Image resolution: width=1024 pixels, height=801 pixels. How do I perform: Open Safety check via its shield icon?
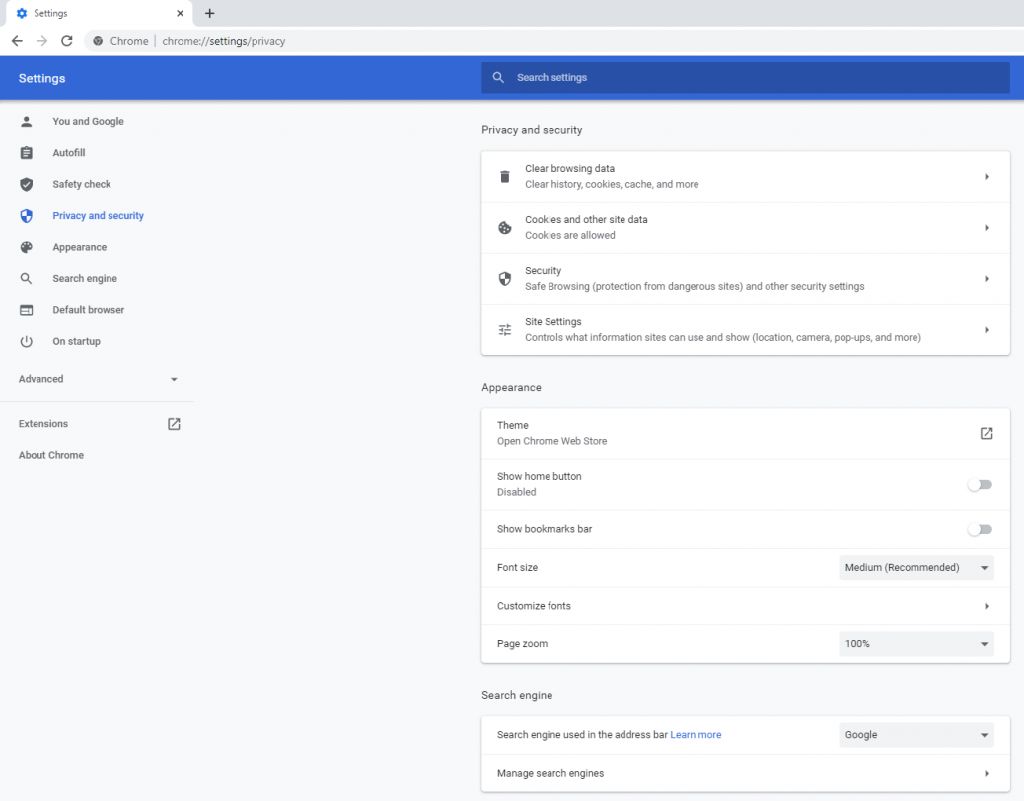[x=25, y=184]
